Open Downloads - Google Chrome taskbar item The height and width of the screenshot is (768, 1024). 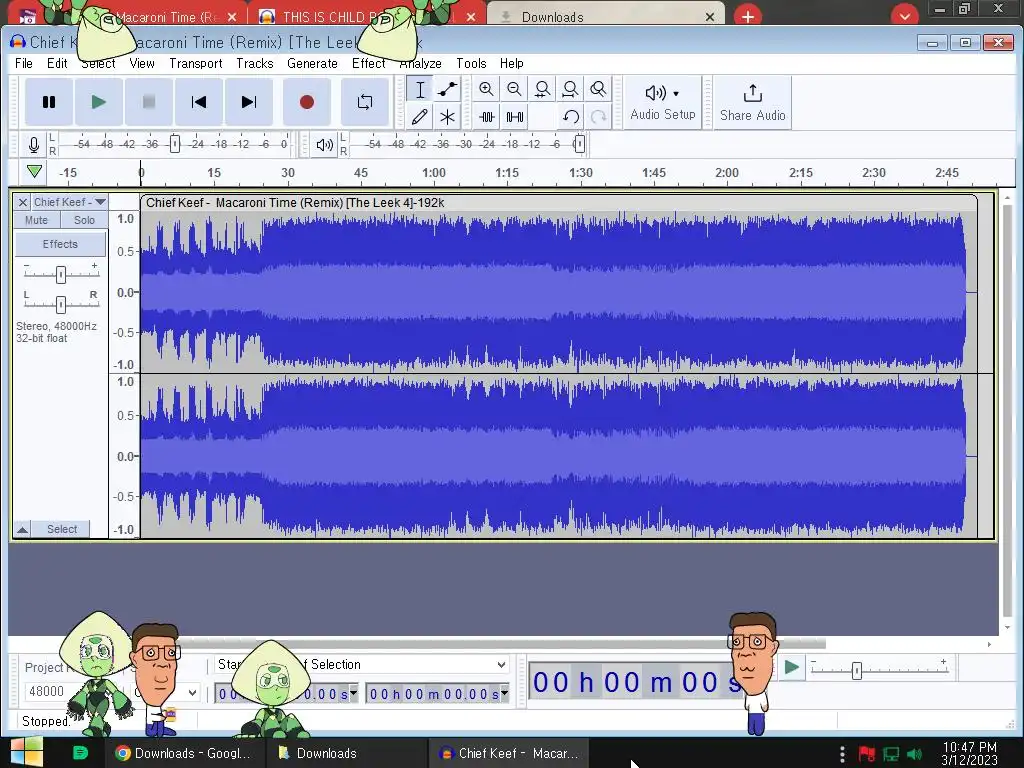click(185, 753)
